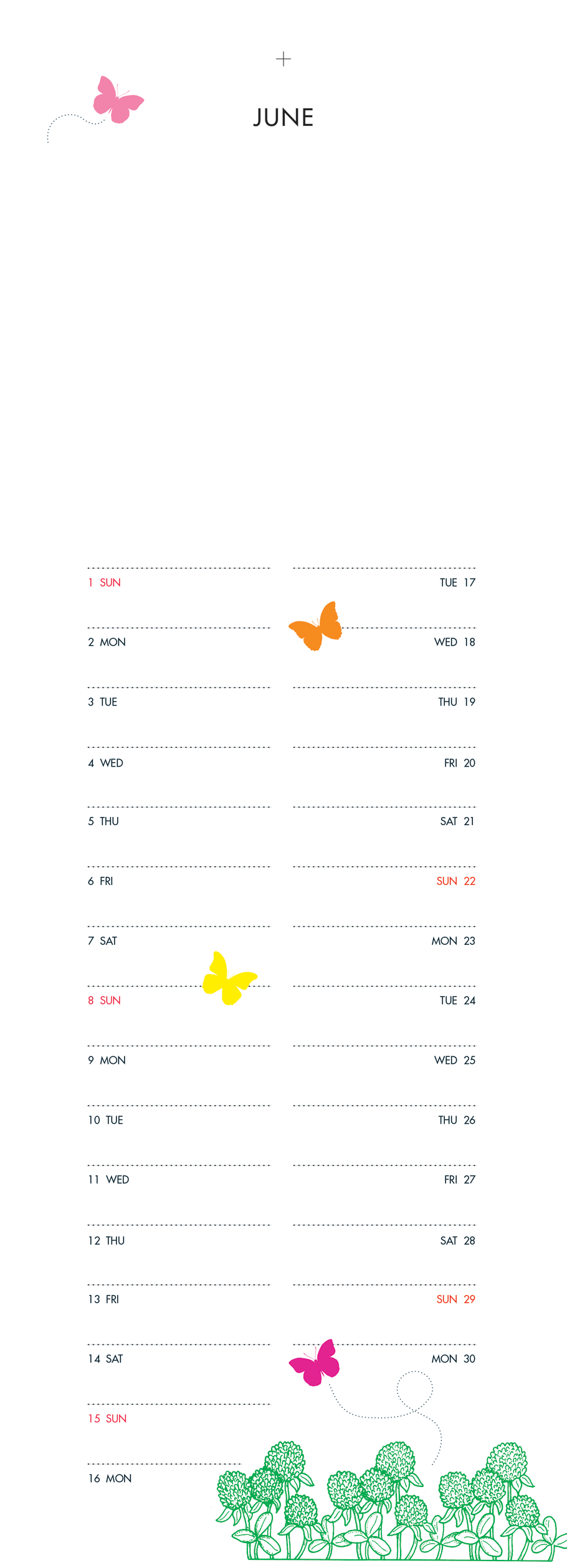Click the orange butterfly

tap(317, 628)
